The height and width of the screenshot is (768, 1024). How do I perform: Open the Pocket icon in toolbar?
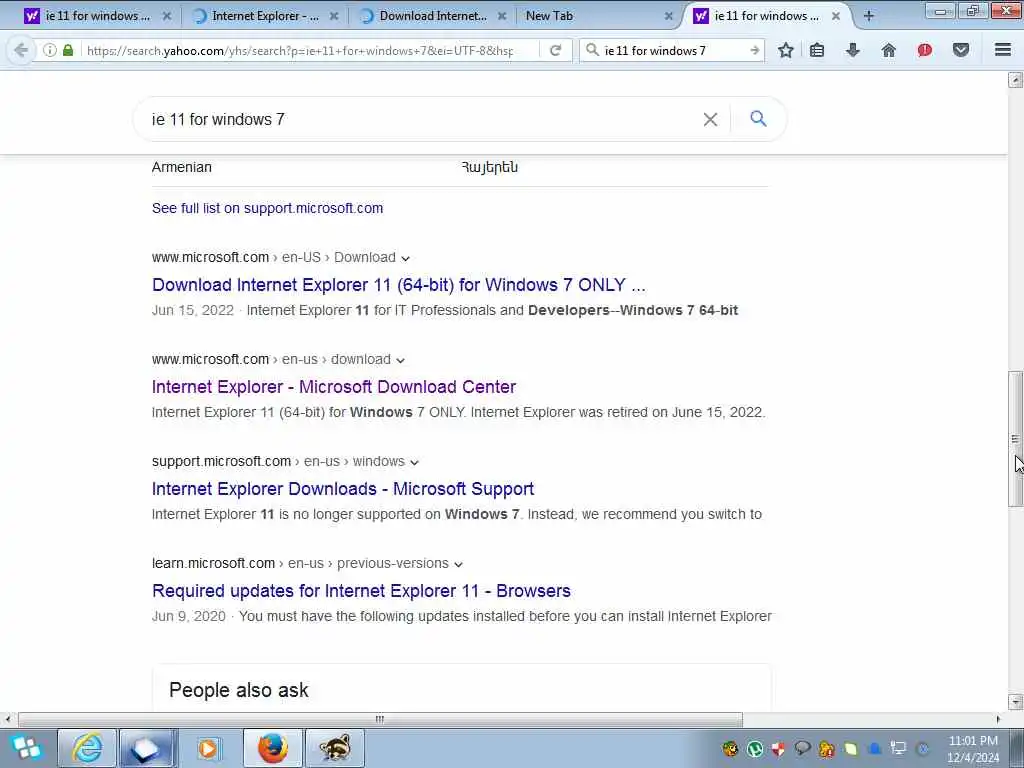961,50
